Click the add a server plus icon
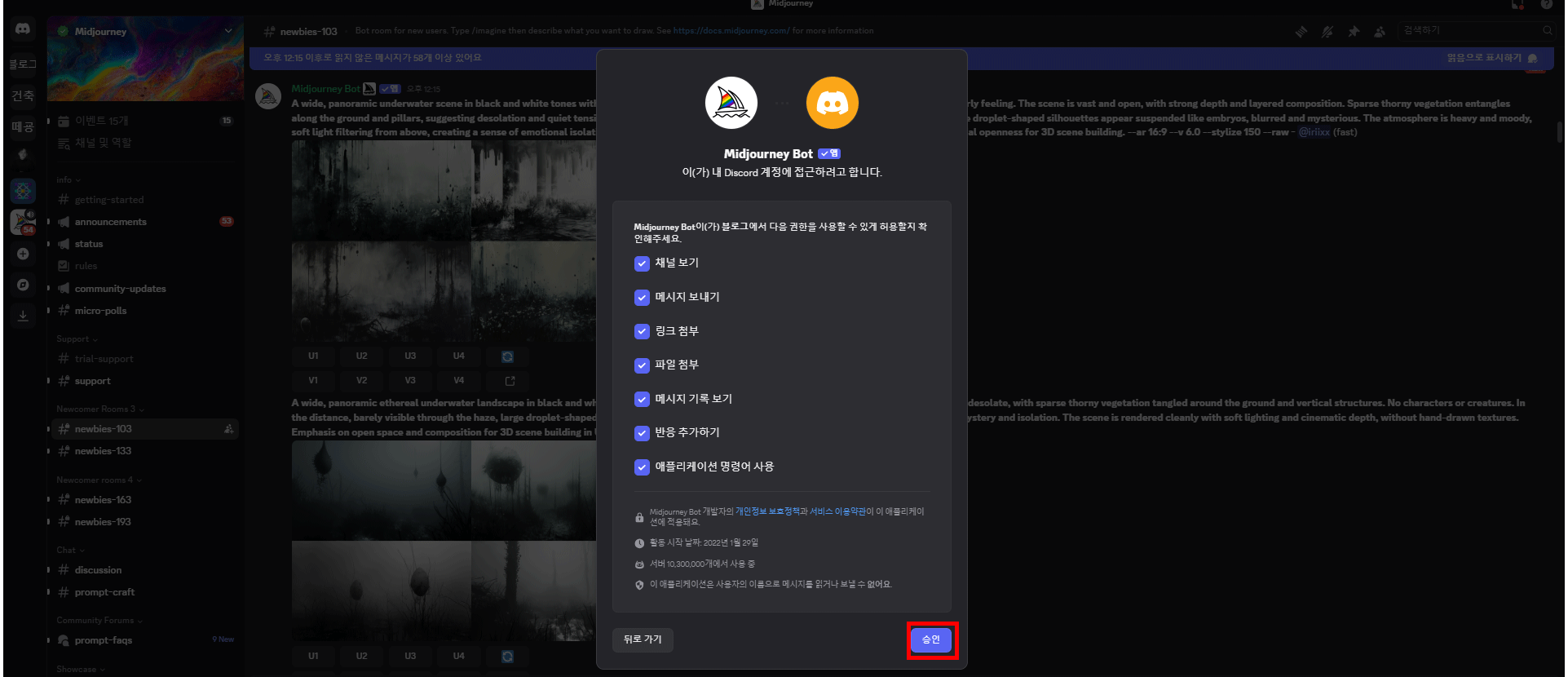 pyautogui.click(x=23, y=254)
